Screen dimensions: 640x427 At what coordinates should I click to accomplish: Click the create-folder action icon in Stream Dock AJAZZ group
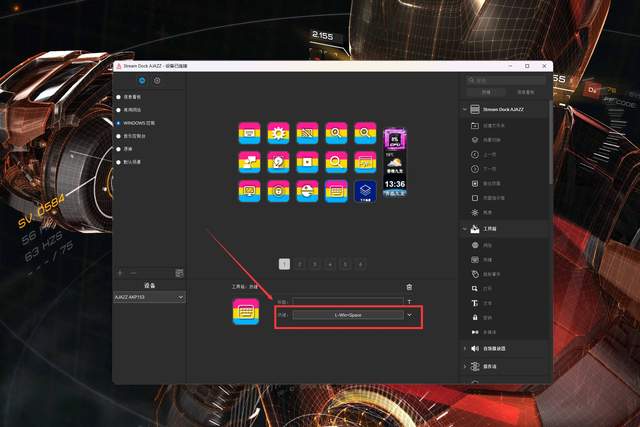pos(475,125)
